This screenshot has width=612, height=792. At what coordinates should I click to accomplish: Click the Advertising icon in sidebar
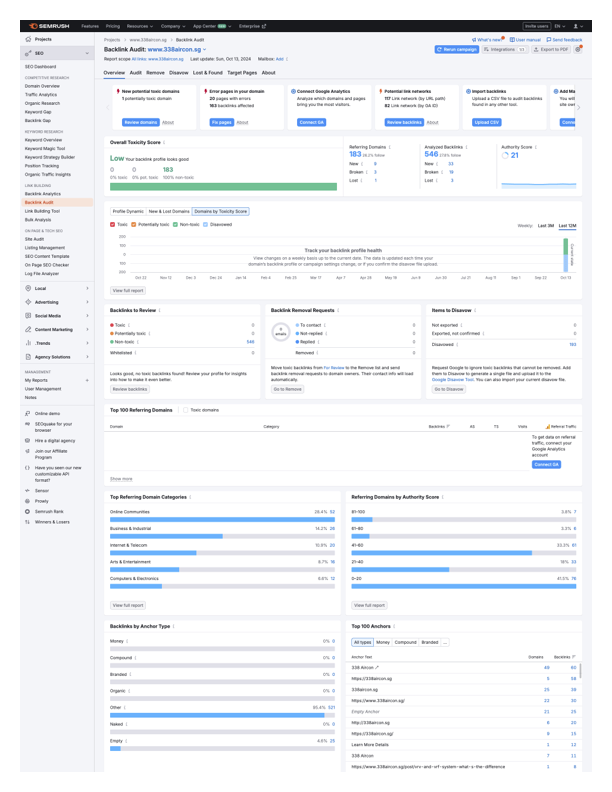27,302
